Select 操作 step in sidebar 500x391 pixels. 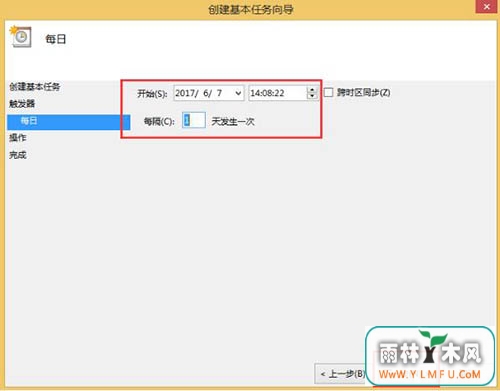[18, 138]
